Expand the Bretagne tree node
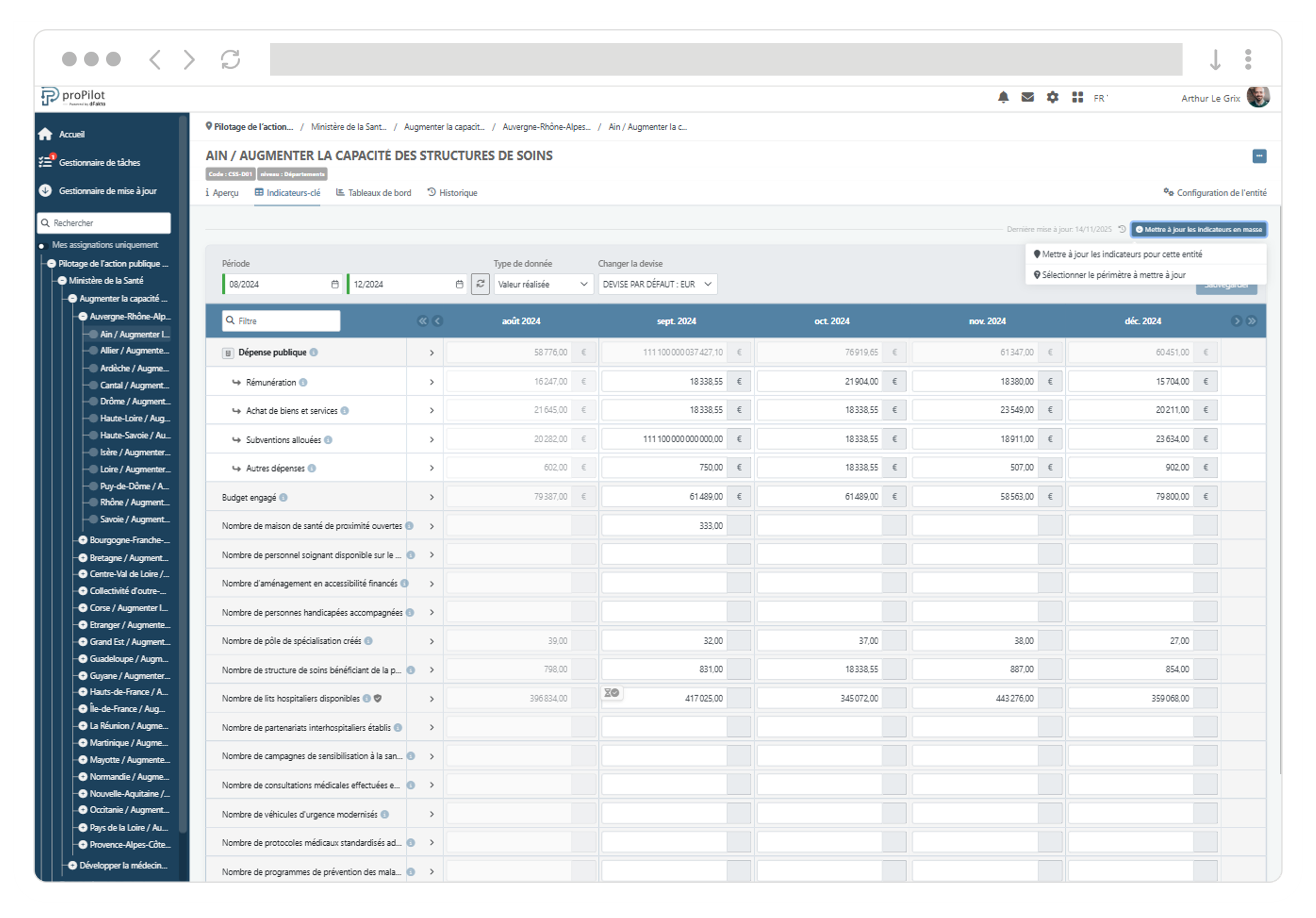This screenshot has width=1316, height=918. click(x=83, y=557)
